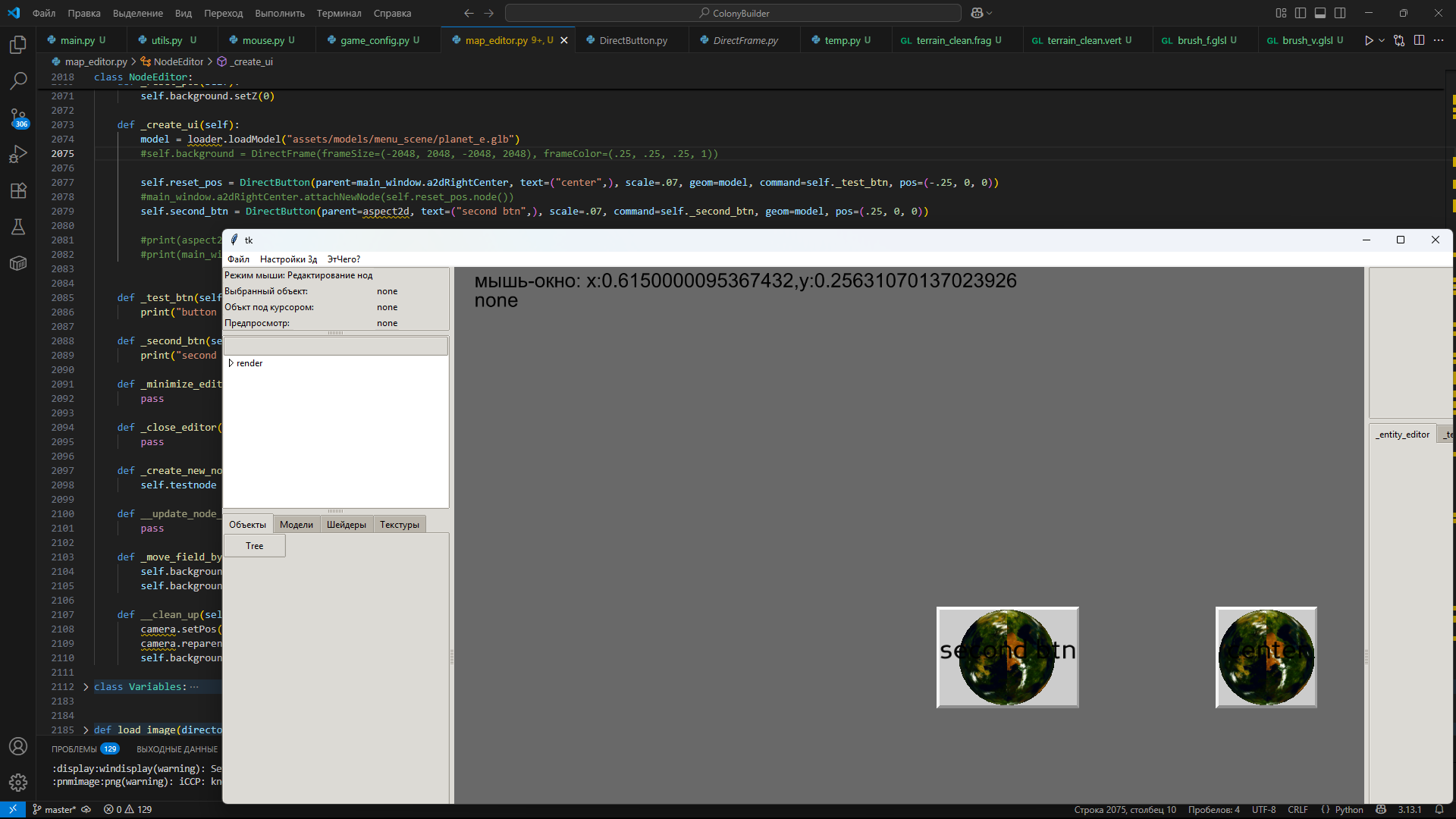Open the Настройки 3д menu
The image size is (1456, 819).
coord(288,259)
